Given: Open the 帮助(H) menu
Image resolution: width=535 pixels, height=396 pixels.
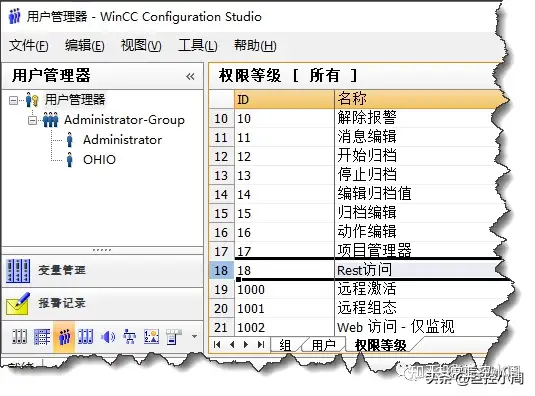Looking at the screenshot, I should point(255,45).
